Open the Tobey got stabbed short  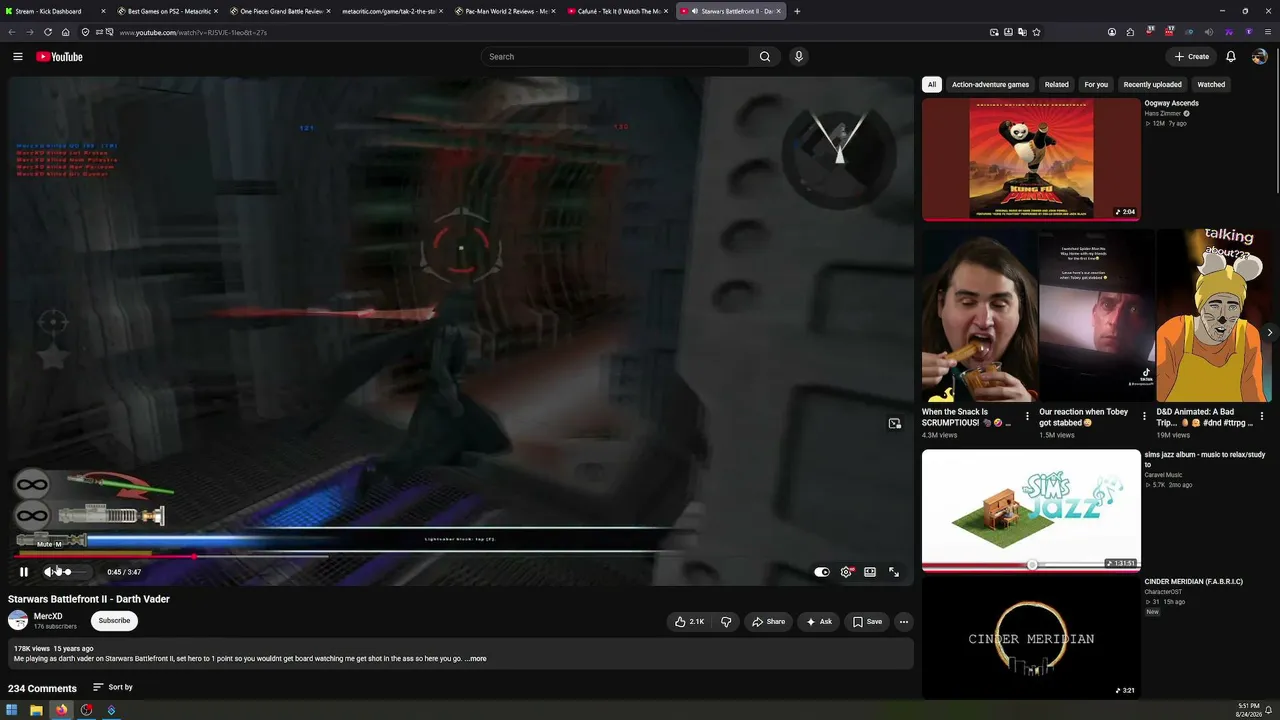click(1095, 315)
